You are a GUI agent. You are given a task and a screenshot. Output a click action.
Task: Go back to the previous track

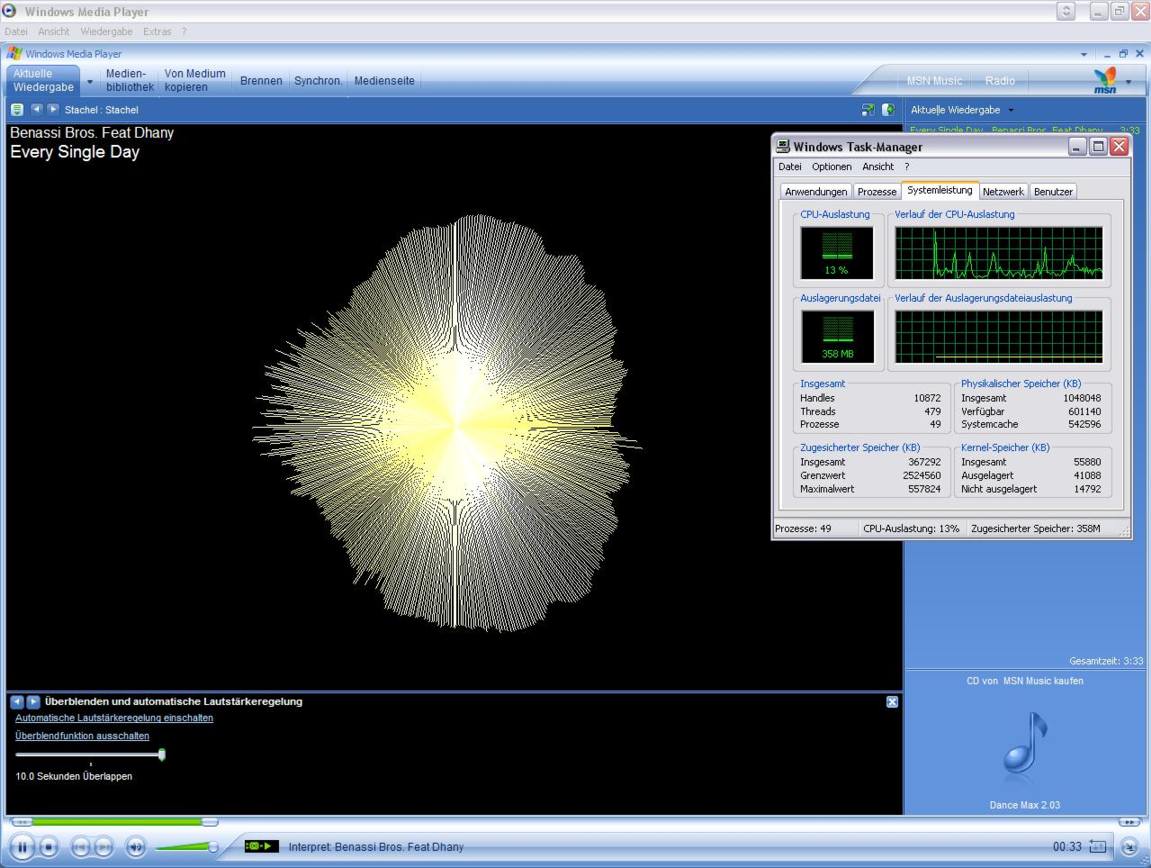pos(81,847)
